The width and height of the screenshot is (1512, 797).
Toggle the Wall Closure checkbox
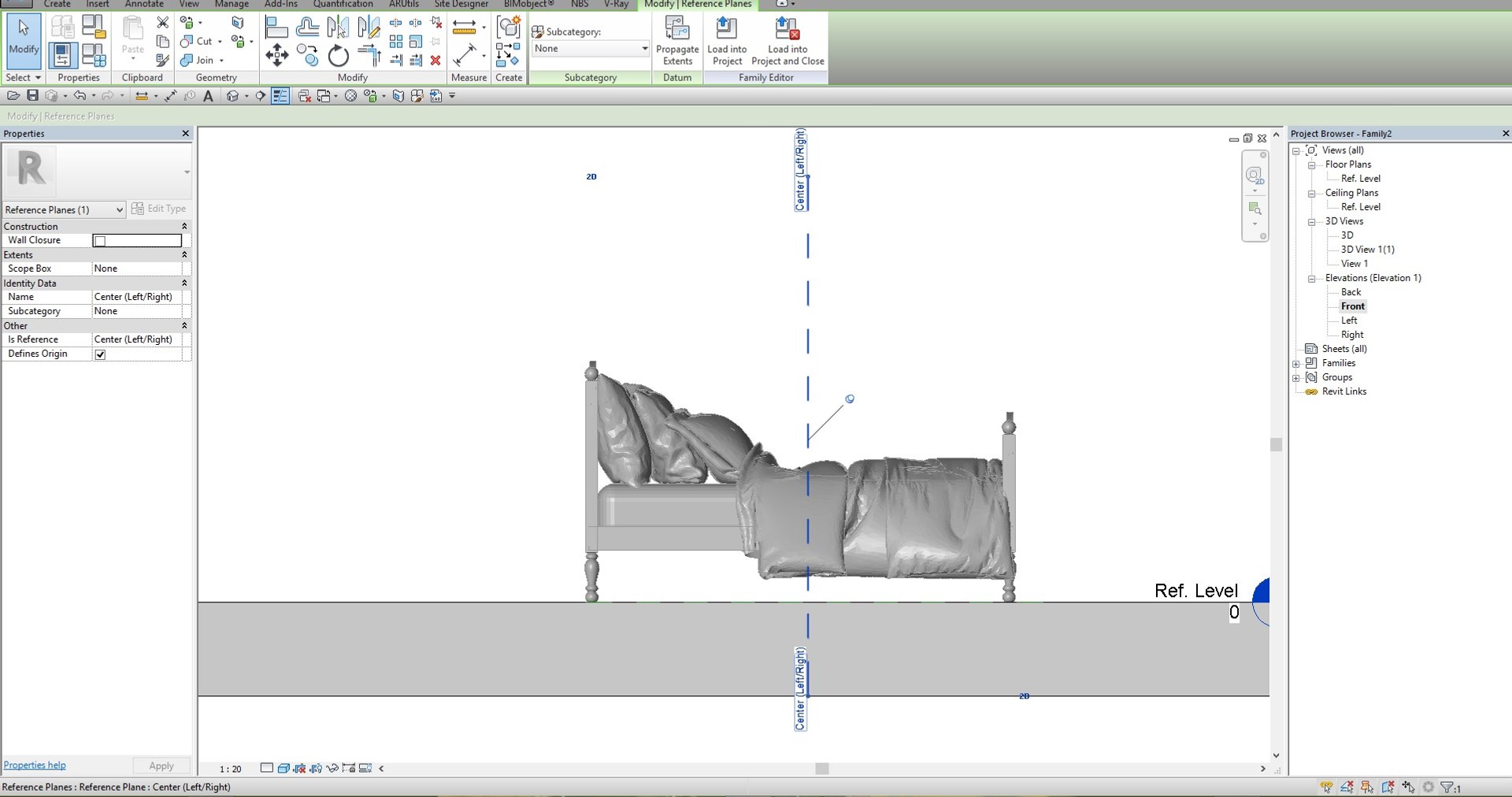(x=100, y=241)
